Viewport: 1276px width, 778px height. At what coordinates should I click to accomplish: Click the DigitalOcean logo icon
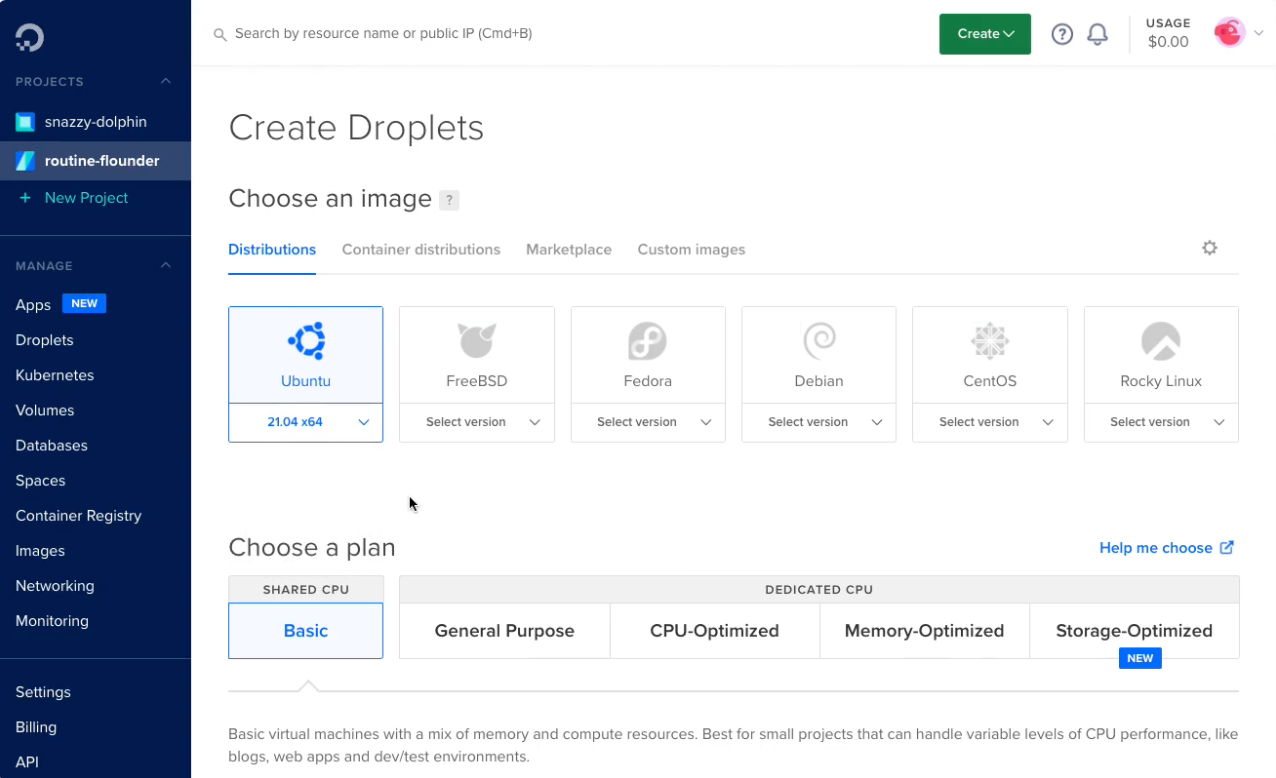tap(29, 38)
